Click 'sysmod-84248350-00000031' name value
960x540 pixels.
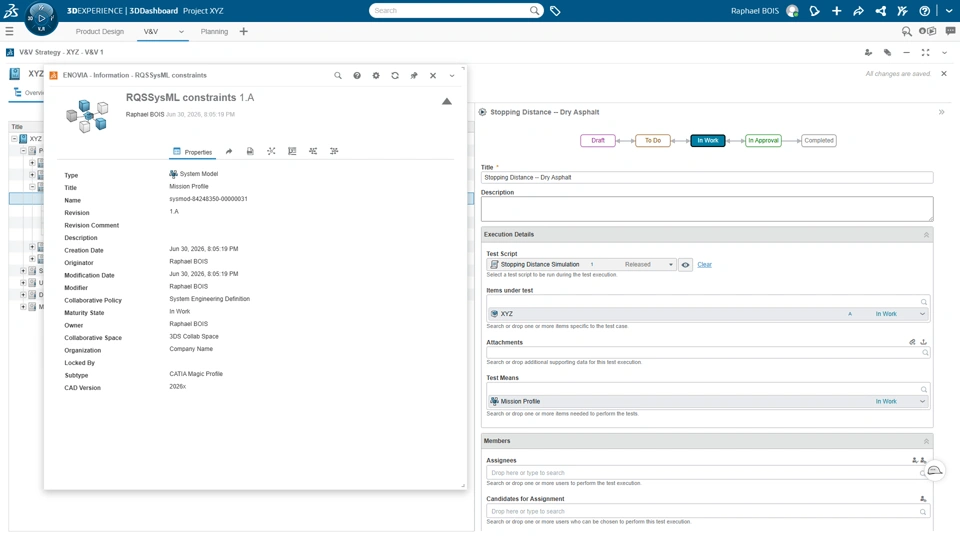(x=208, y=199)
